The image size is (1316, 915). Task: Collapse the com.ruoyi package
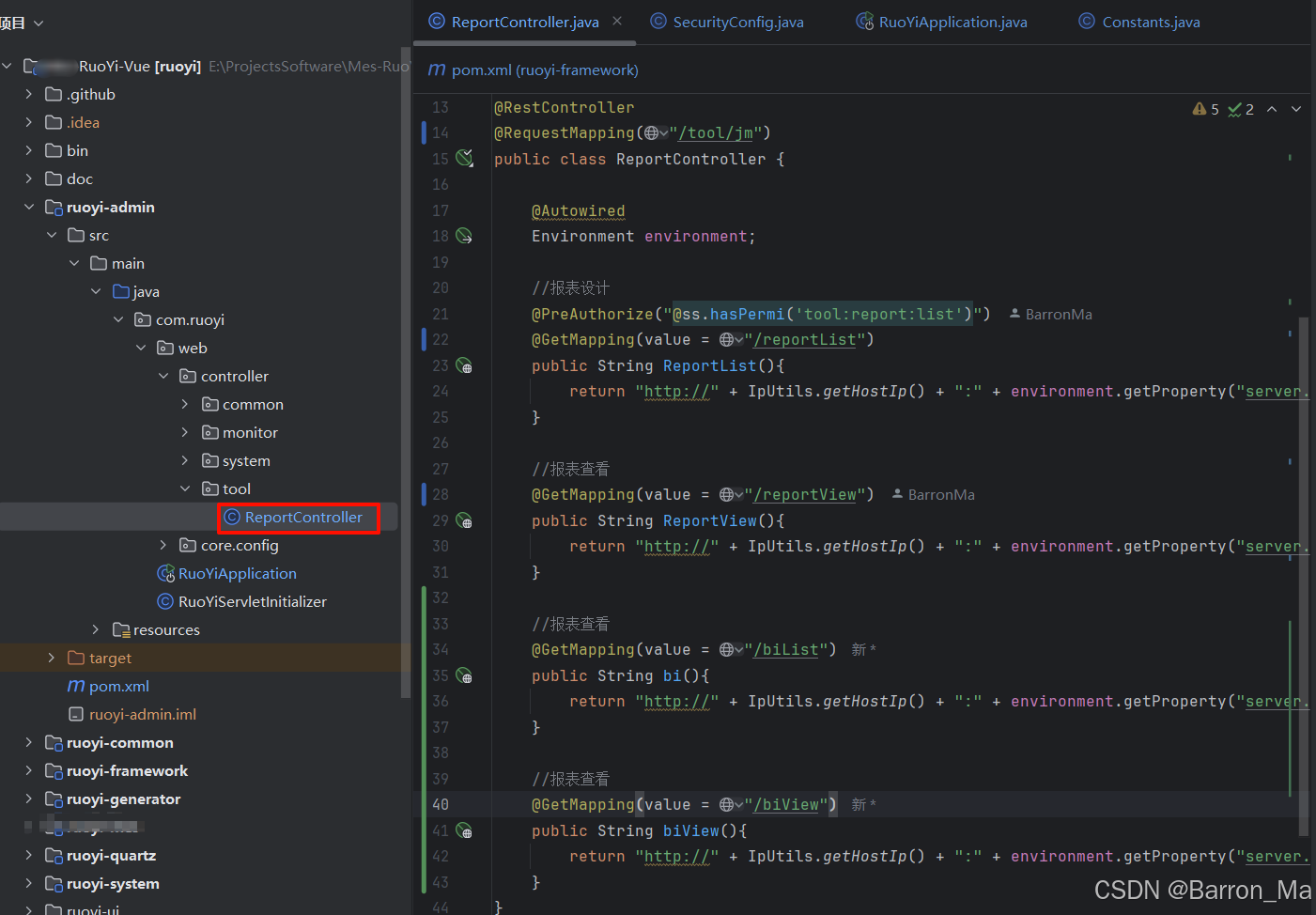[x=118, y=319]
